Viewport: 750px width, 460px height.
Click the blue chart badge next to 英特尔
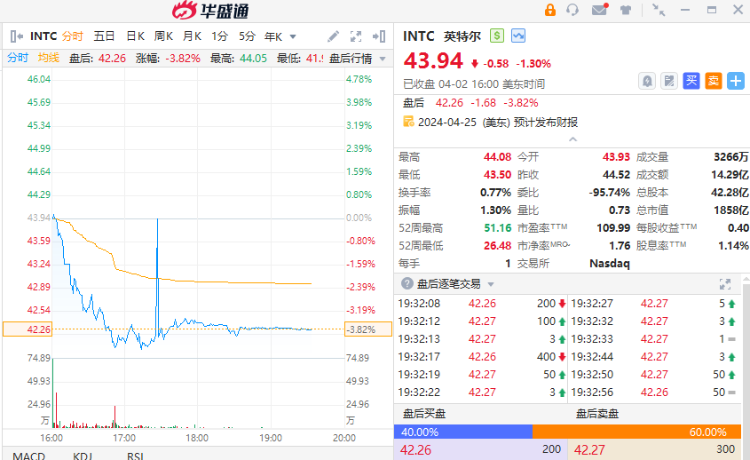coord(518,36)
